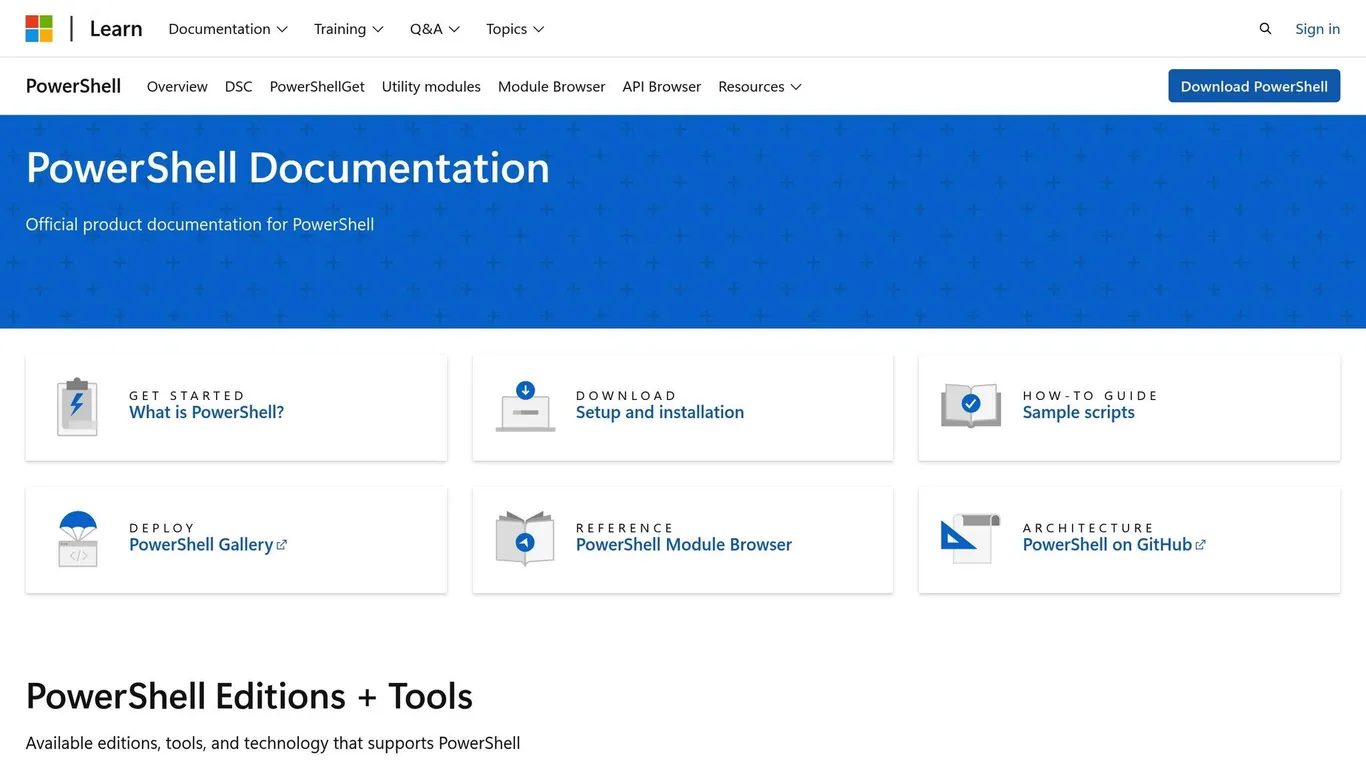Open the Sample scripts link
The height and width of the screenshot is (768, 1366).
pos(1078,412)
